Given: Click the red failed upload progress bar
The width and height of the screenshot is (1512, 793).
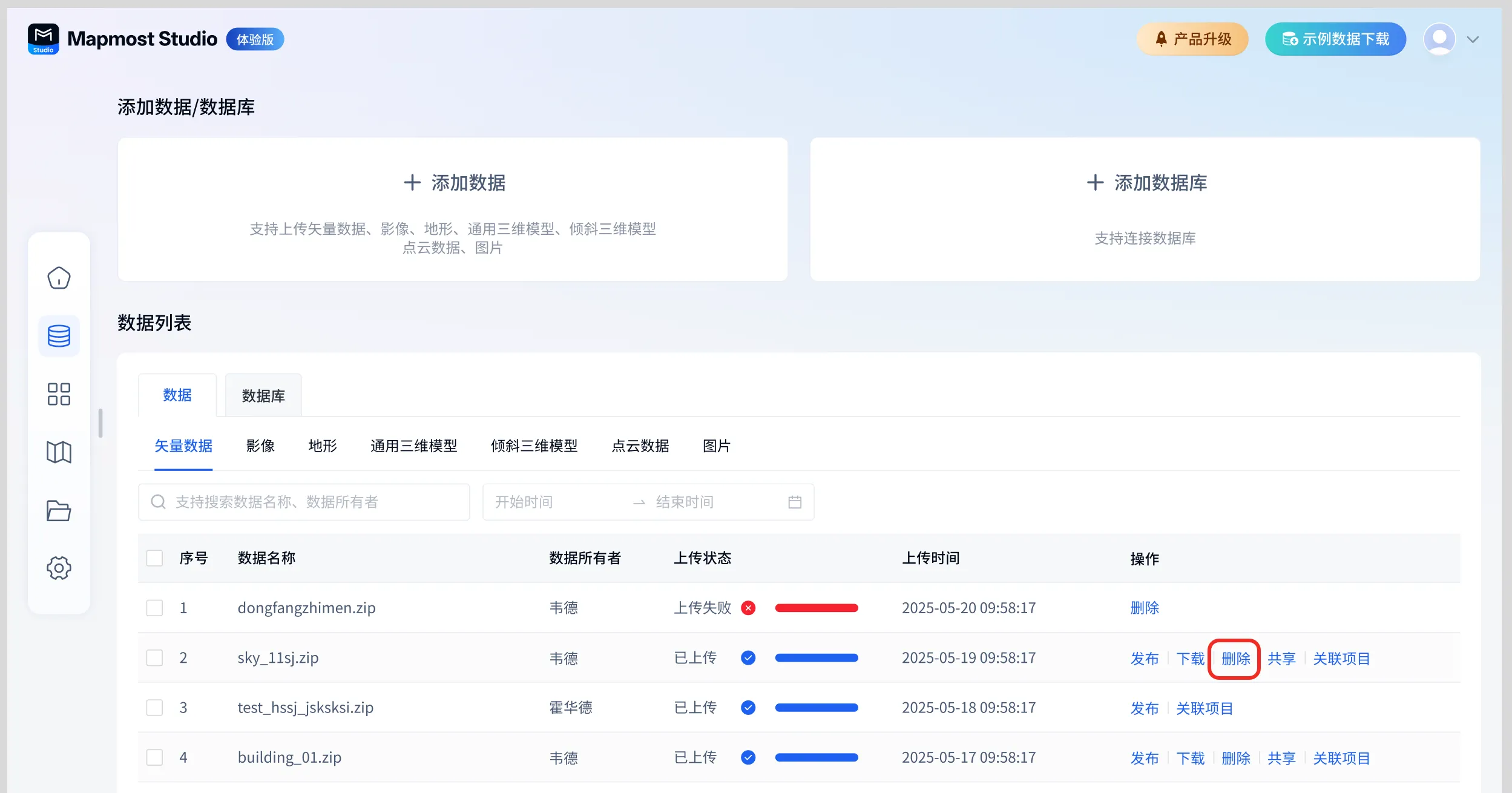Looking at the screenshot, I should (x=817, y=608).
